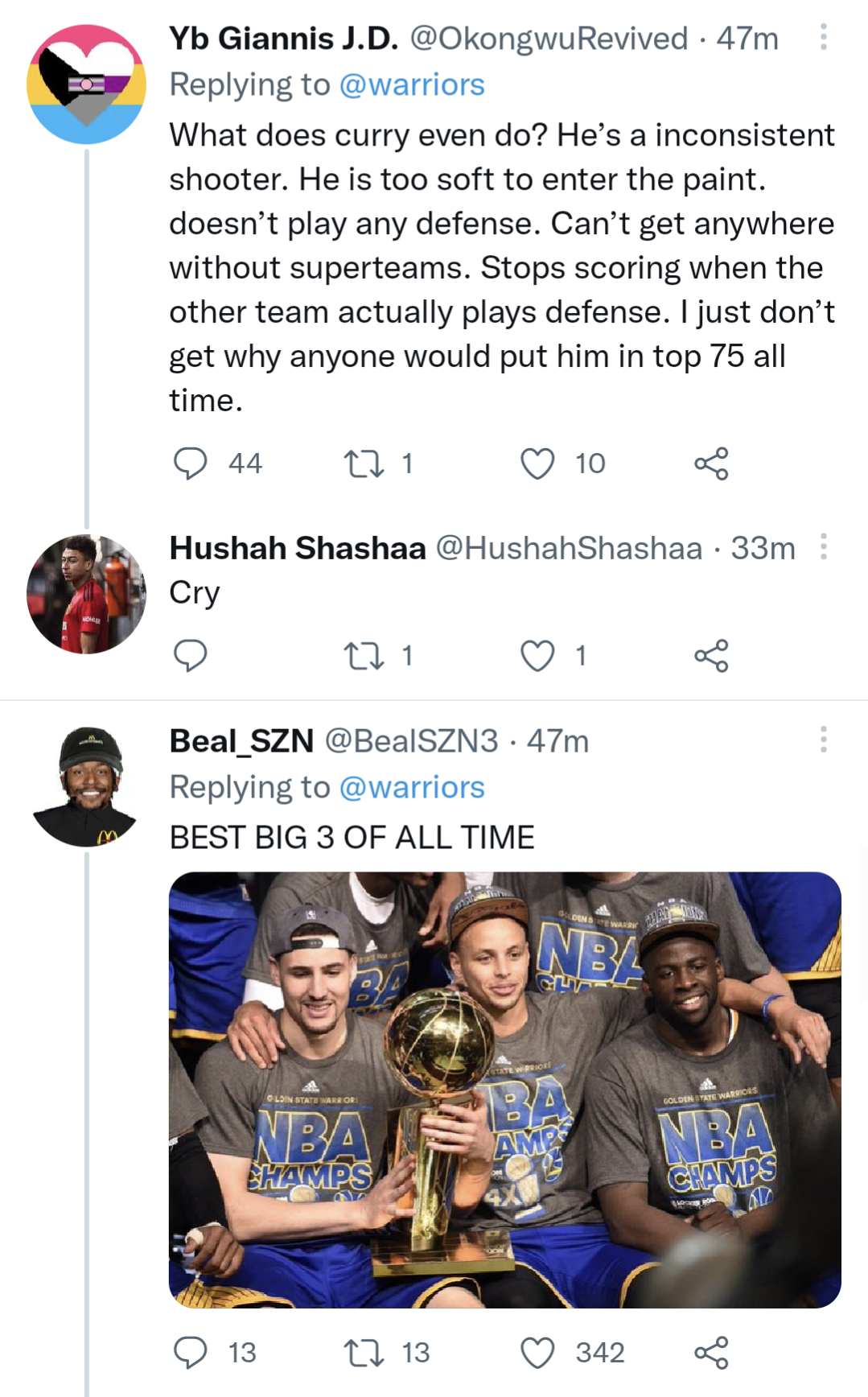
Task: Retweet Yb Giannis J.D.'s Curry tweet
Action: coord(364,464)
